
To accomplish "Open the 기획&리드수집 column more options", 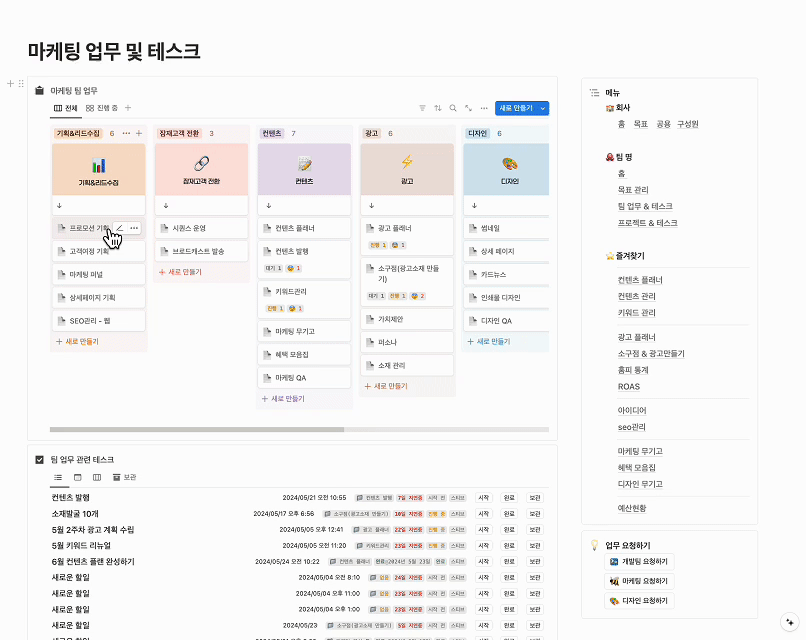I will click(126, 133).
